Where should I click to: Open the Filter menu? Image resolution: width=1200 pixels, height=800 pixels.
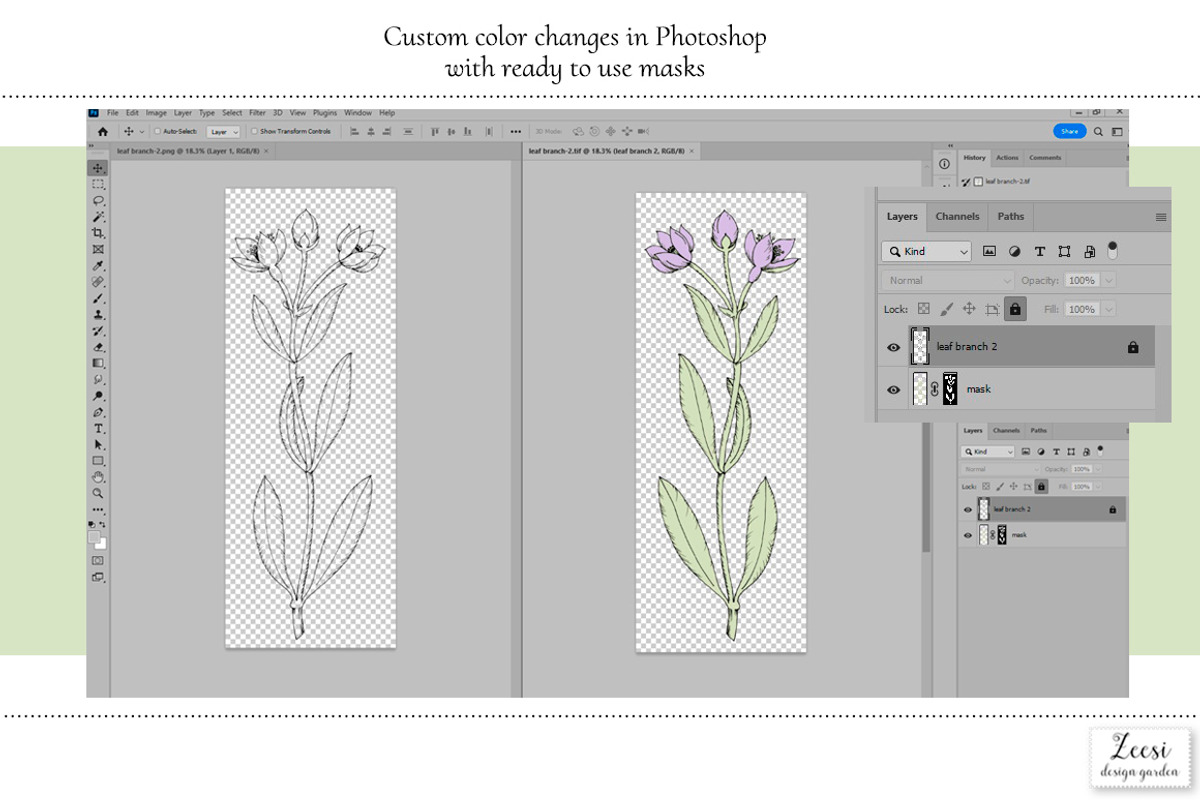[x=258, y=113]
